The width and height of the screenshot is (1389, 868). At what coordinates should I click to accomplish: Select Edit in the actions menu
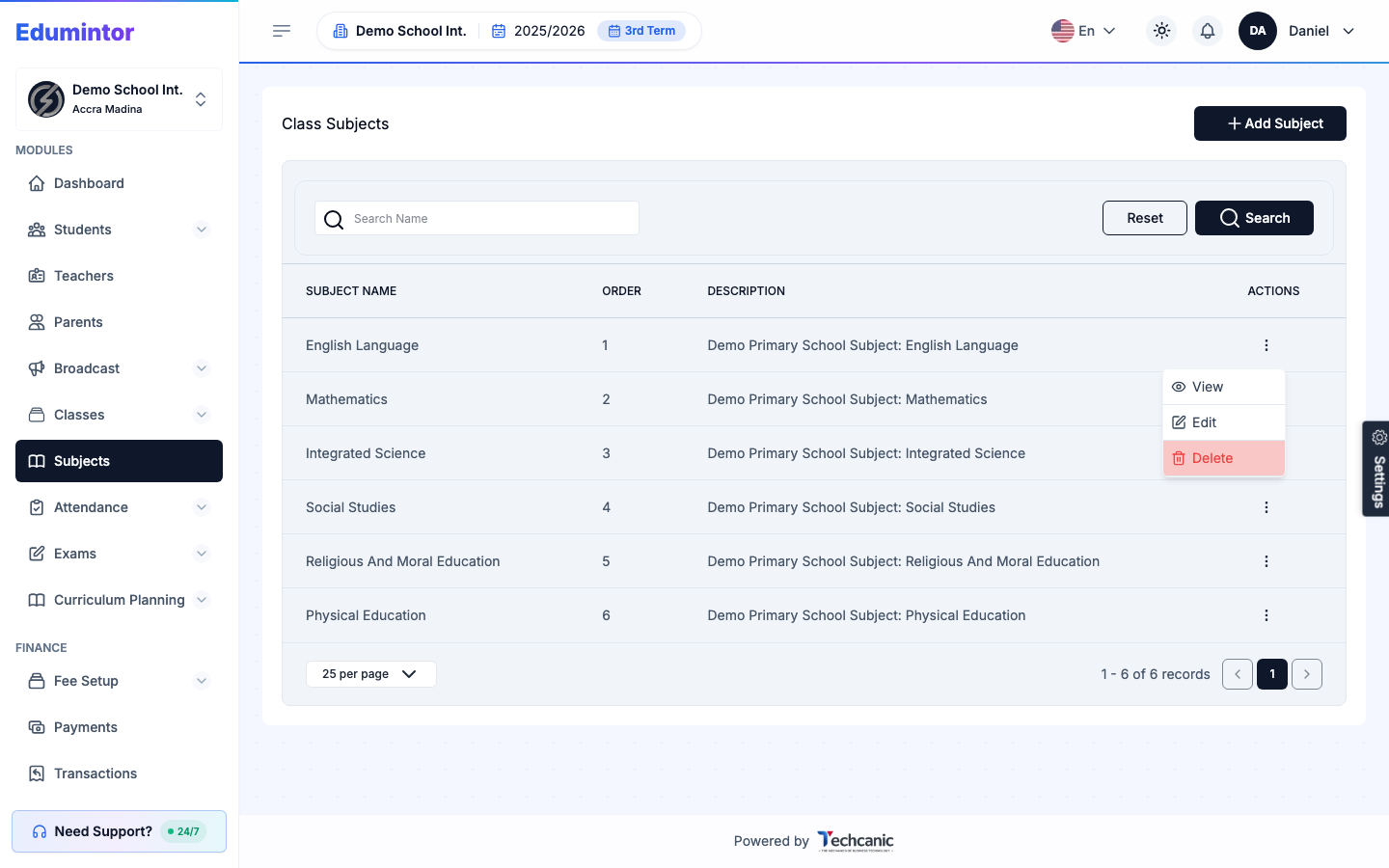point(1224,422)
